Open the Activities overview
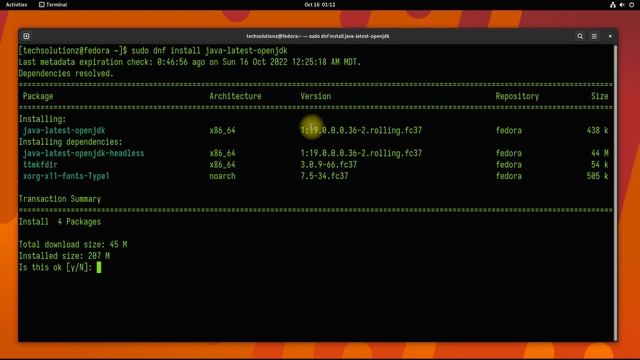Screen dimensions: 640x360 point(16,4)
